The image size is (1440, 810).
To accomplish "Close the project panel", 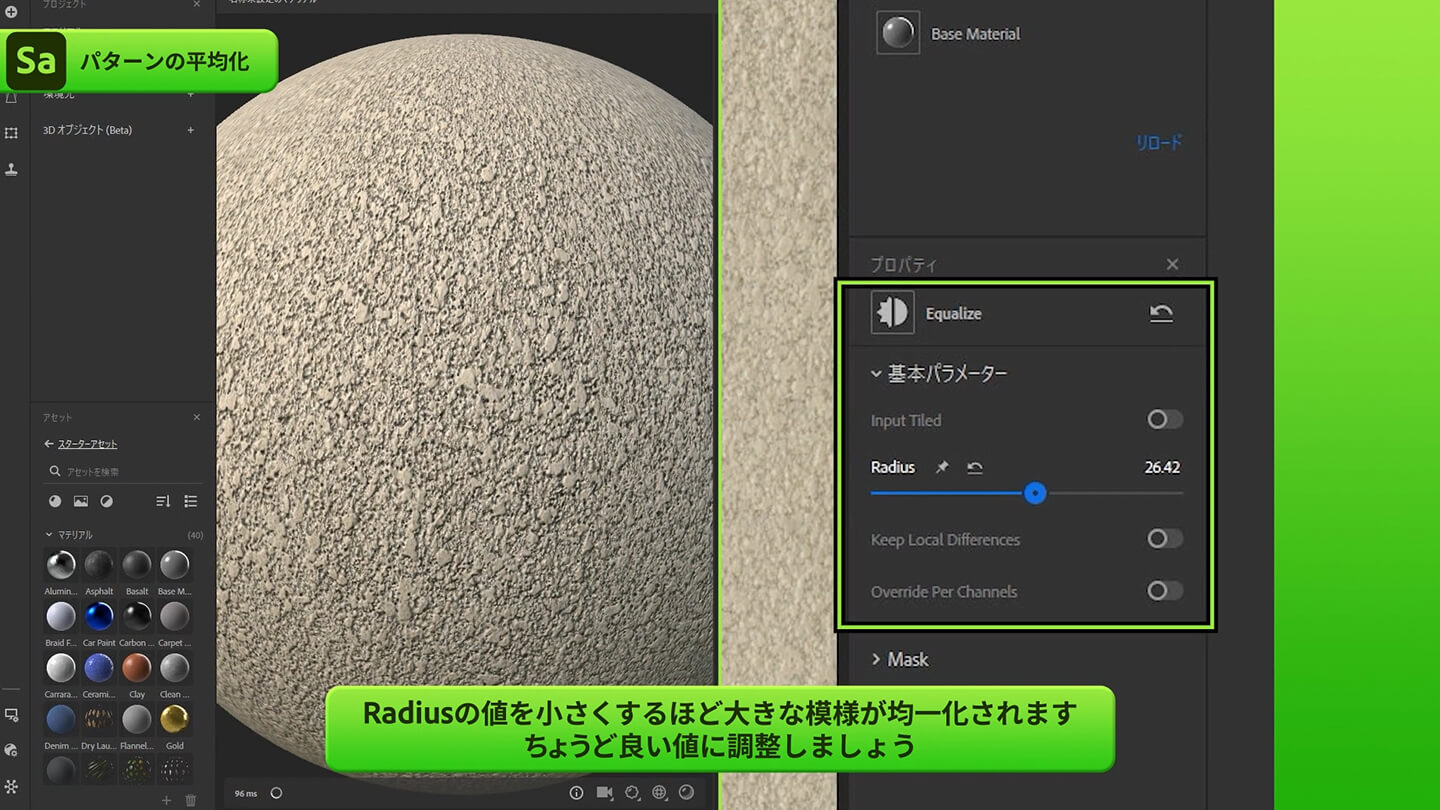I will coord(196,5).
